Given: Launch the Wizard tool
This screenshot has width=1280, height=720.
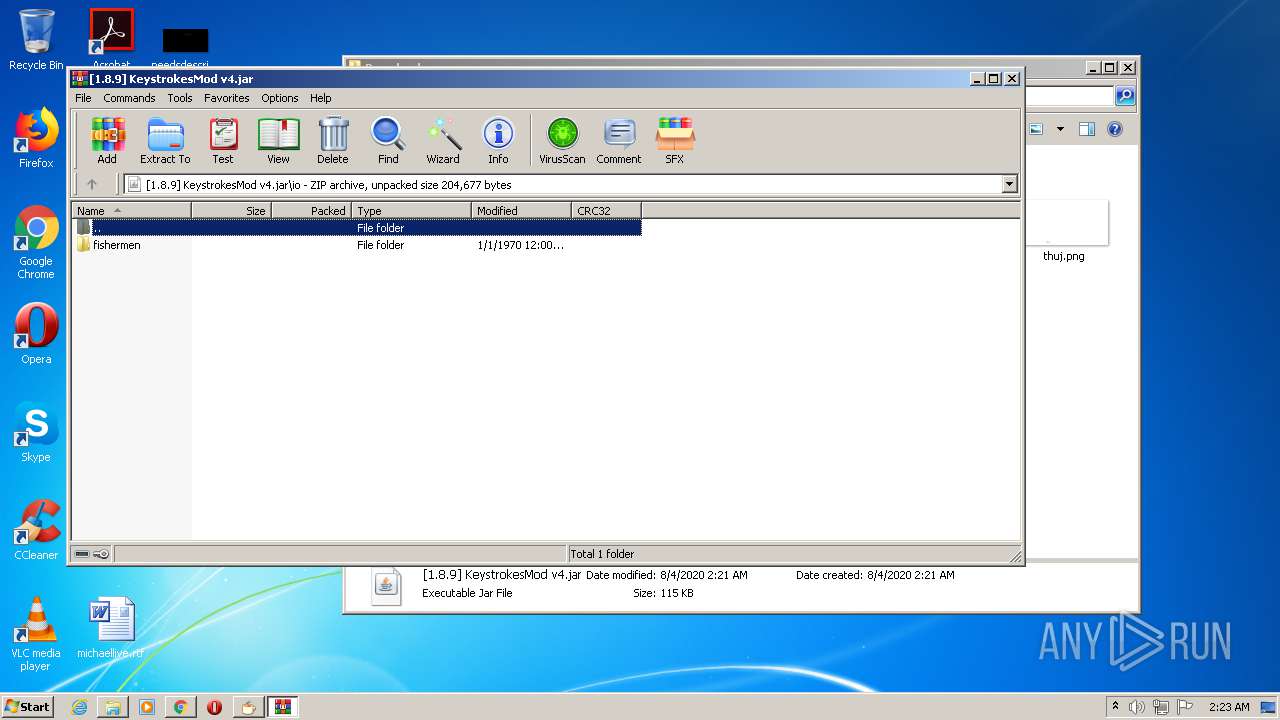Looking at the screenshot, I should (443, 141).
